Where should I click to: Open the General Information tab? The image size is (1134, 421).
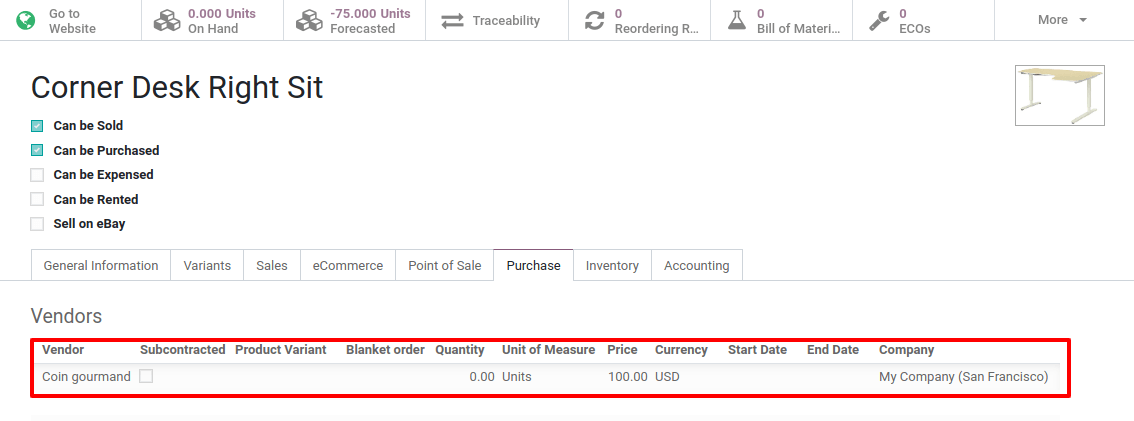click(100, 266)
